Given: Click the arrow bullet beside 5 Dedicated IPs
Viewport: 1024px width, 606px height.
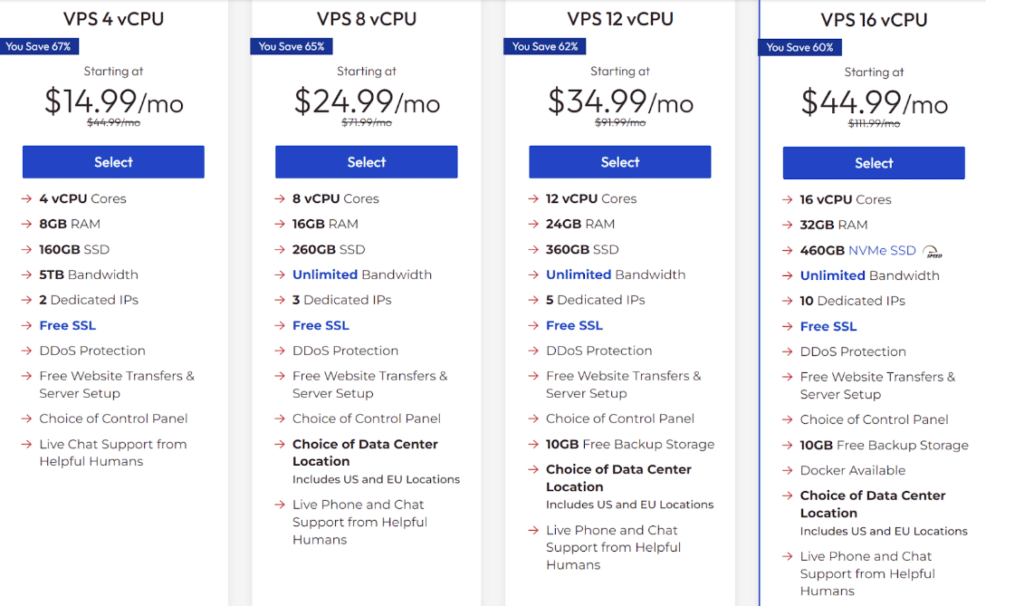Looking at the screenshot, I should [534, 300].
